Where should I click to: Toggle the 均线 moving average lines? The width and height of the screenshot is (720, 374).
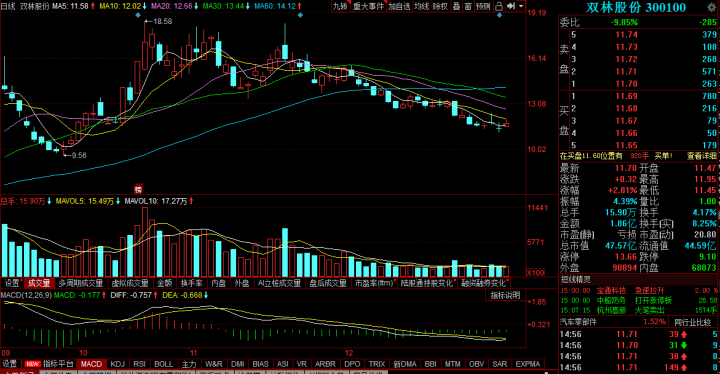(x=422, y=6)
